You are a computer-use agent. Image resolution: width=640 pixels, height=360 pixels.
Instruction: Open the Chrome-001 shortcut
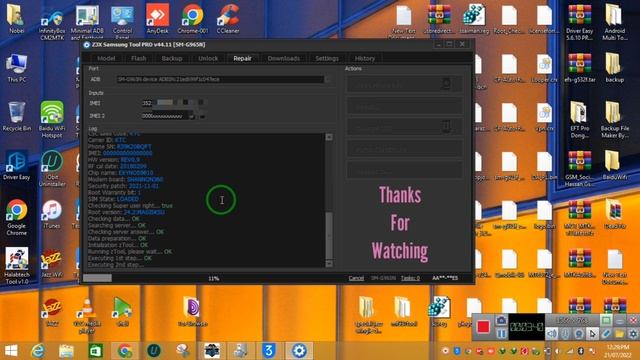pos(193,18)
